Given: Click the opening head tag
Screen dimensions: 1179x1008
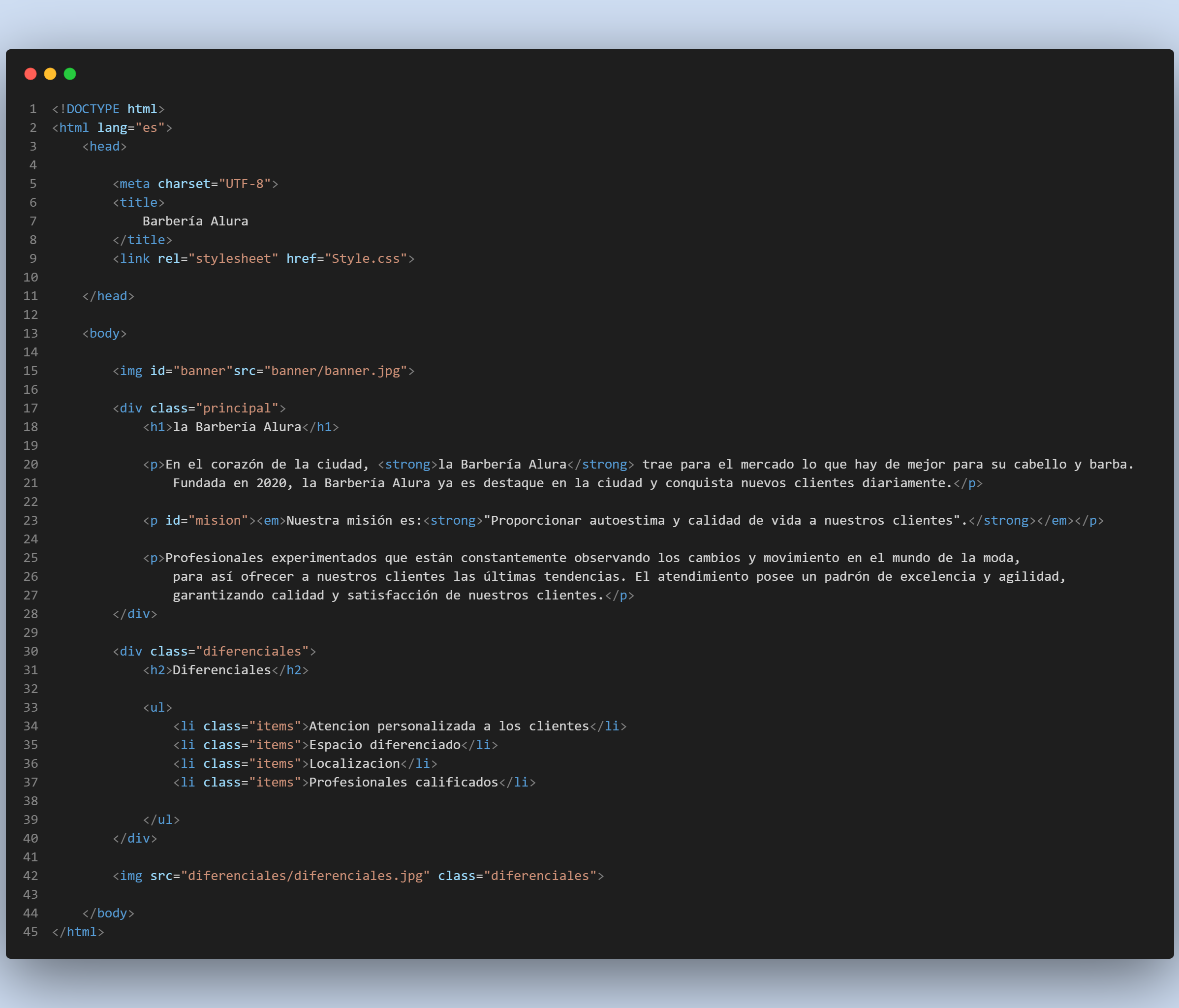Looking at the screenshot, I should (x=105, y=146).
